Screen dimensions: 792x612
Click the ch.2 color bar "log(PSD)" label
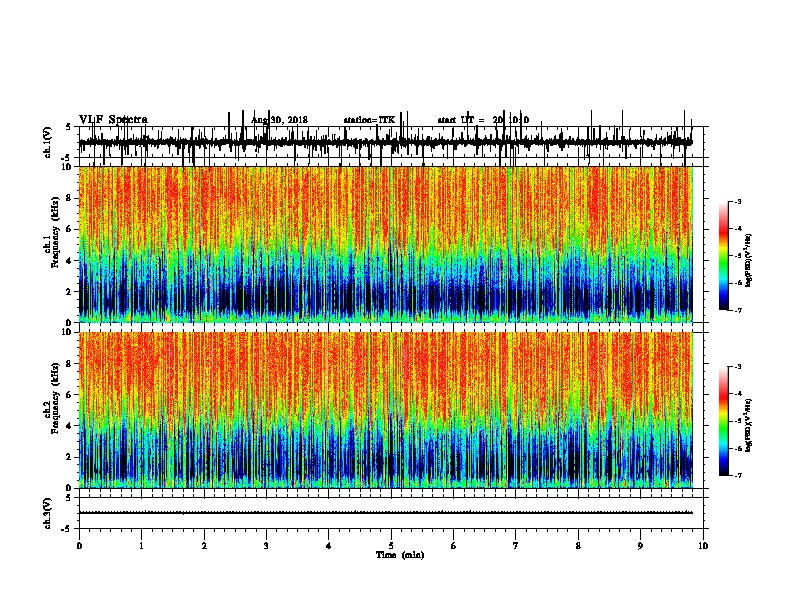click(748, 425)
